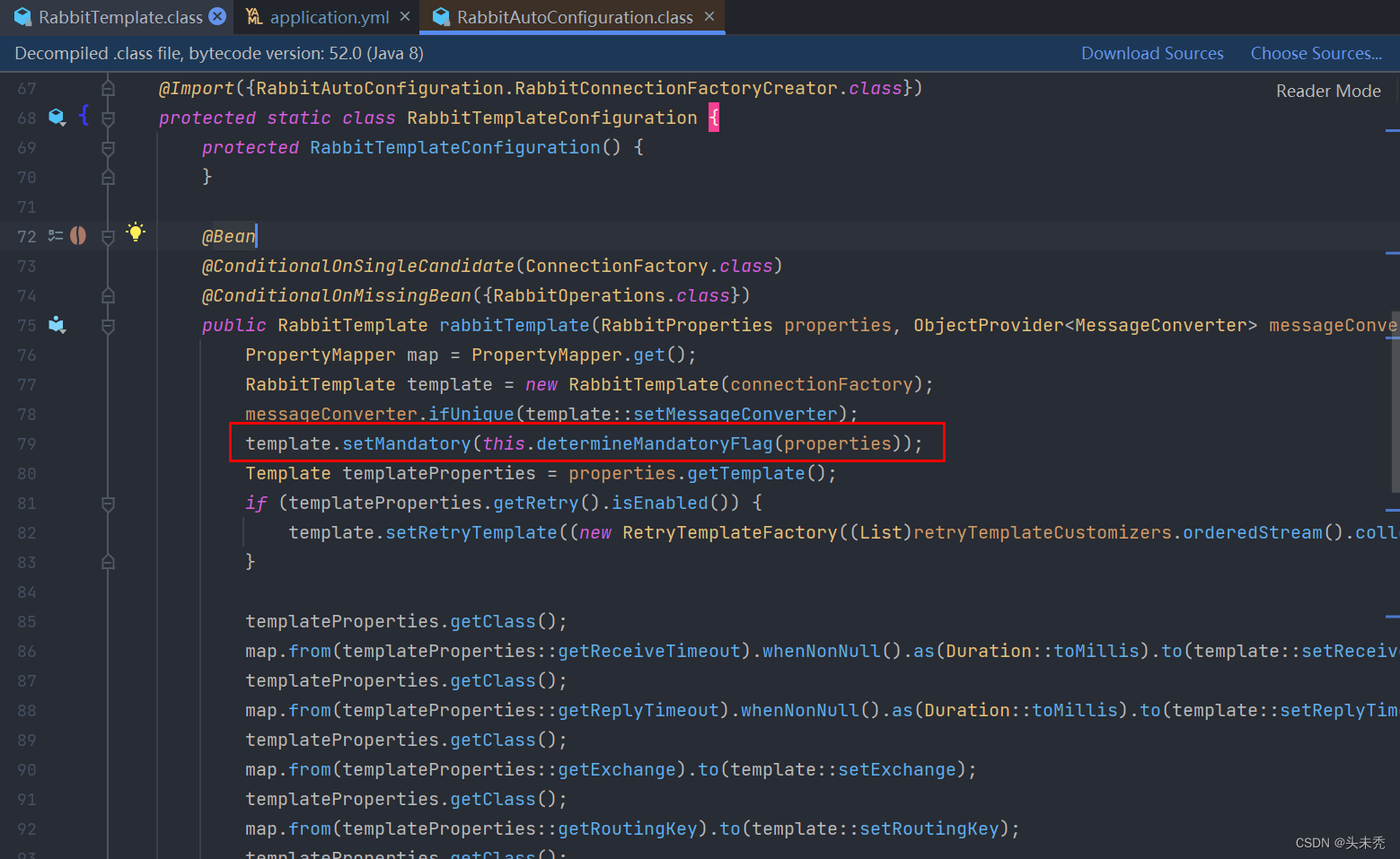Image resolution: width=1400 pixels, height=859 pixels.
Task: Click getExchange on line 90
Action: click(x=617, y=769)
